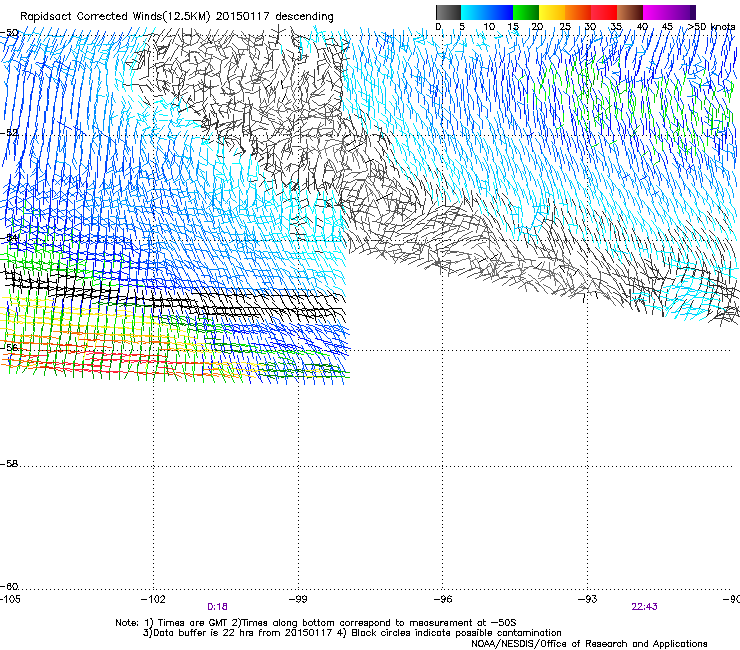The image size is (740, 650).
Task: Click the brown 35-40 knots legend swatch
Action: point(630,12)
